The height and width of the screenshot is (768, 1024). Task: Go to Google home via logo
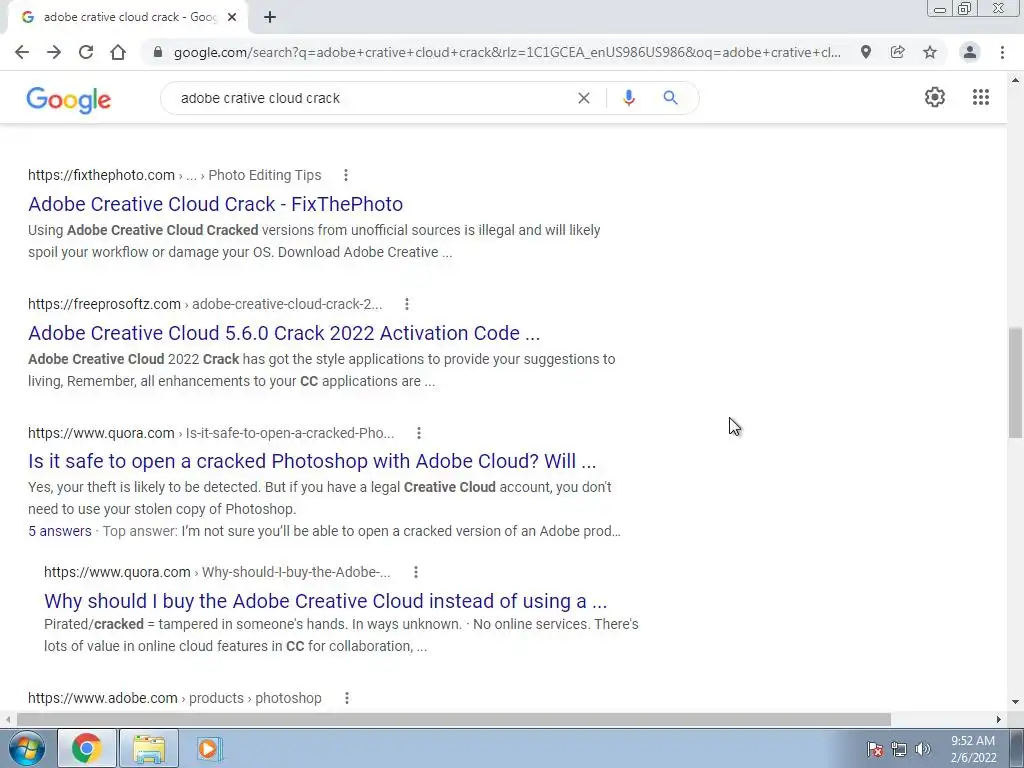tap(69, 99)
